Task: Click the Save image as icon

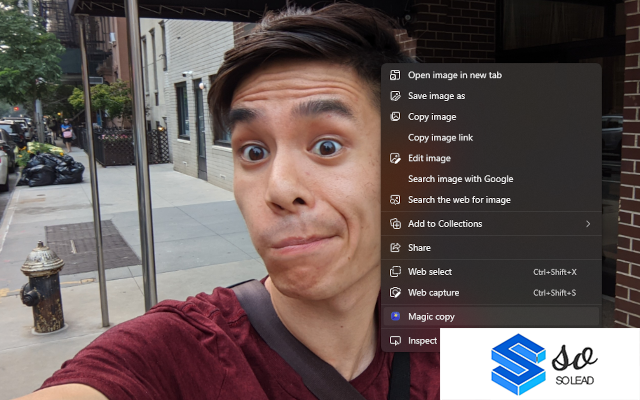Action: pos(395,96)
